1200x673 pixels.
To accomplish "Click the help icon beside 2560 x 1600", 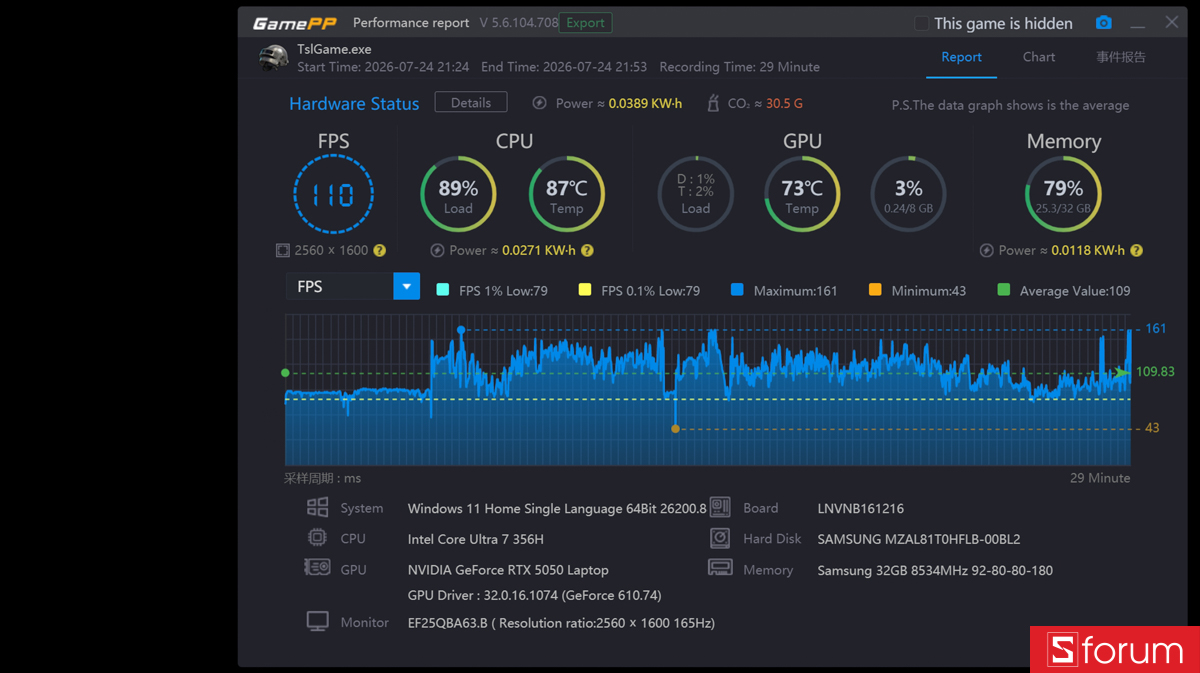I will [x=380, y=251].
